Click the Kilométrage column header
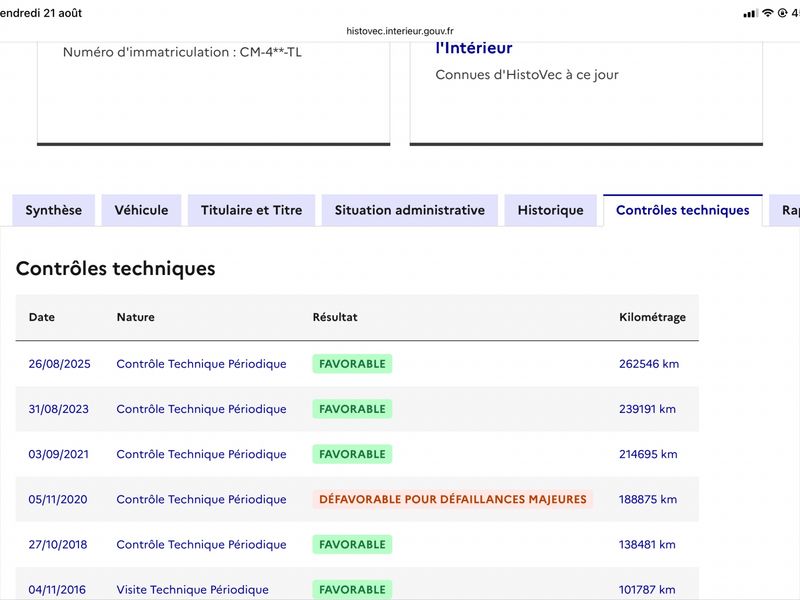Viewport: 800px width, 600px height. pos(652,317)
